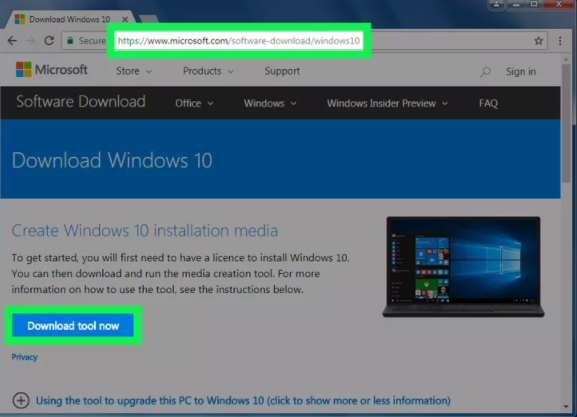The image size is (577, 417).
Task: Reload the page with refresh icon
Action: pos(49,40)
